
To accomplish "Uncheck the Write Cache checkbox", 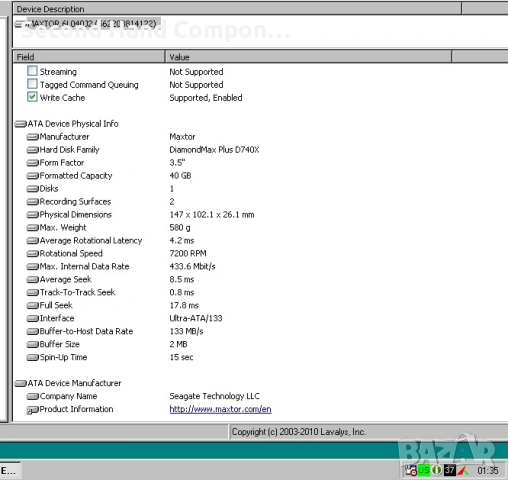I will pyautogui.click(x=32, y=97).
